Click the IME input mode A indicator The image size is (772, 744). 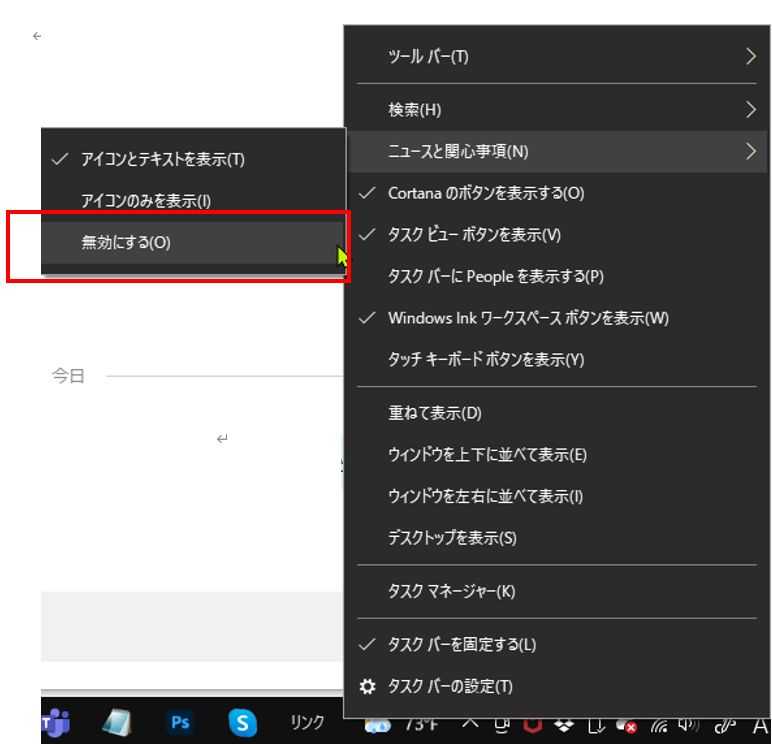coord(761,725)
